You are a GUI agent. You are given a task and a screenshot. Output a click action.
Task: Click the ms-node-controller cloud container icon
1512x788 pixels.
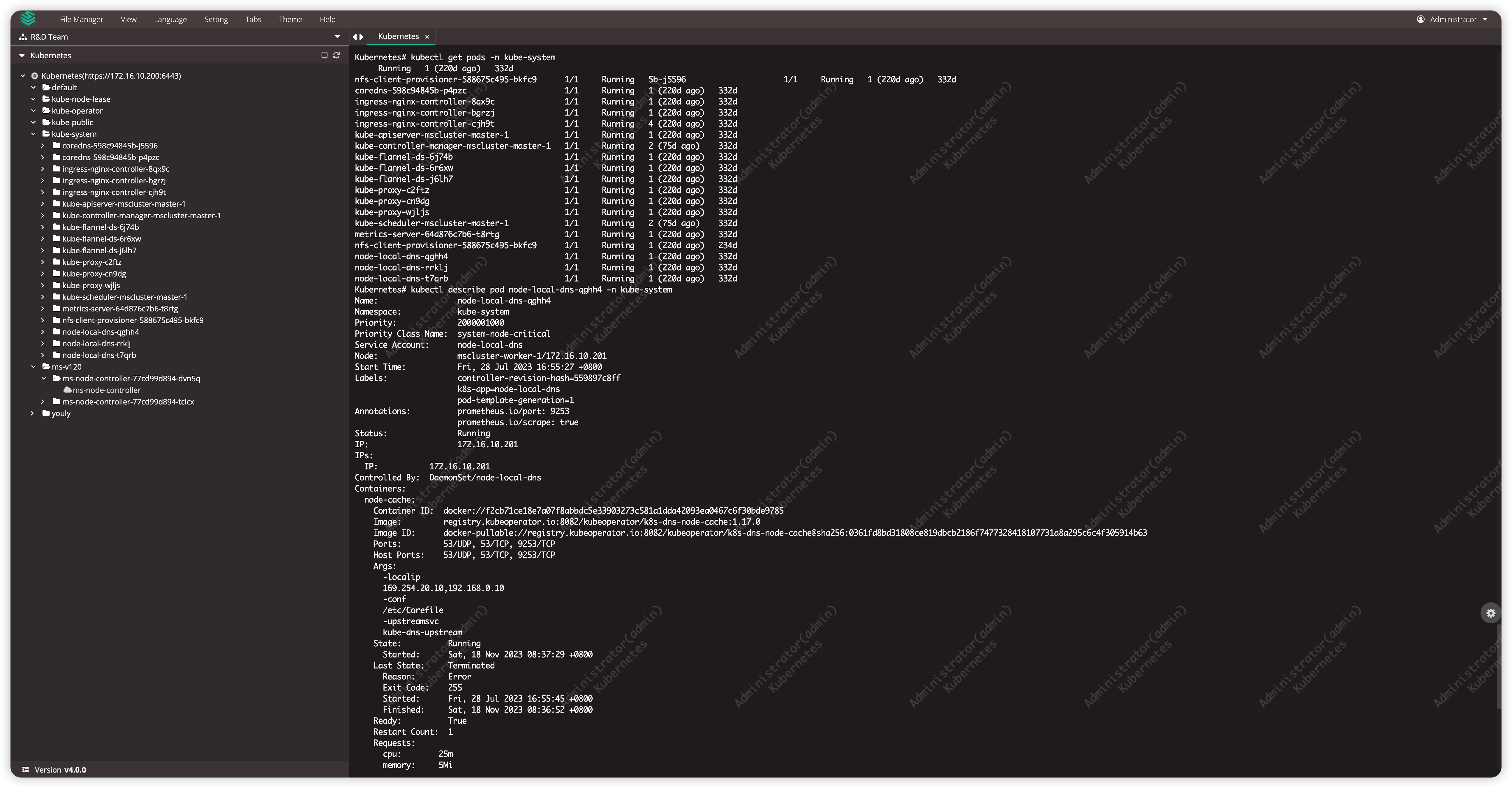coord(68,390)
